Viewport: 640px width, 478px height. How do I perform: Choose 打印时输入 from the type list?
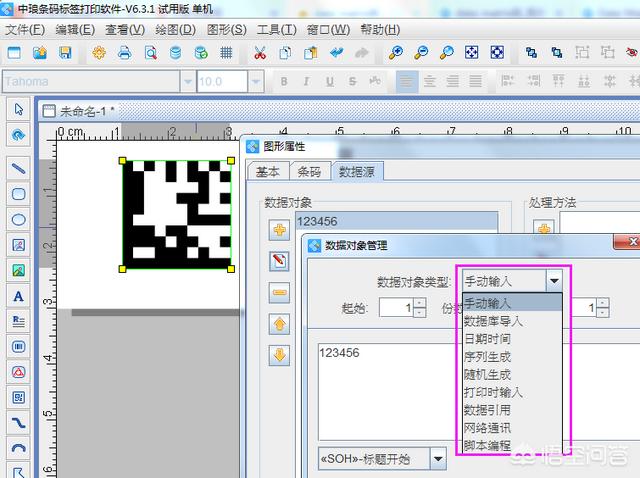(512, 392)
